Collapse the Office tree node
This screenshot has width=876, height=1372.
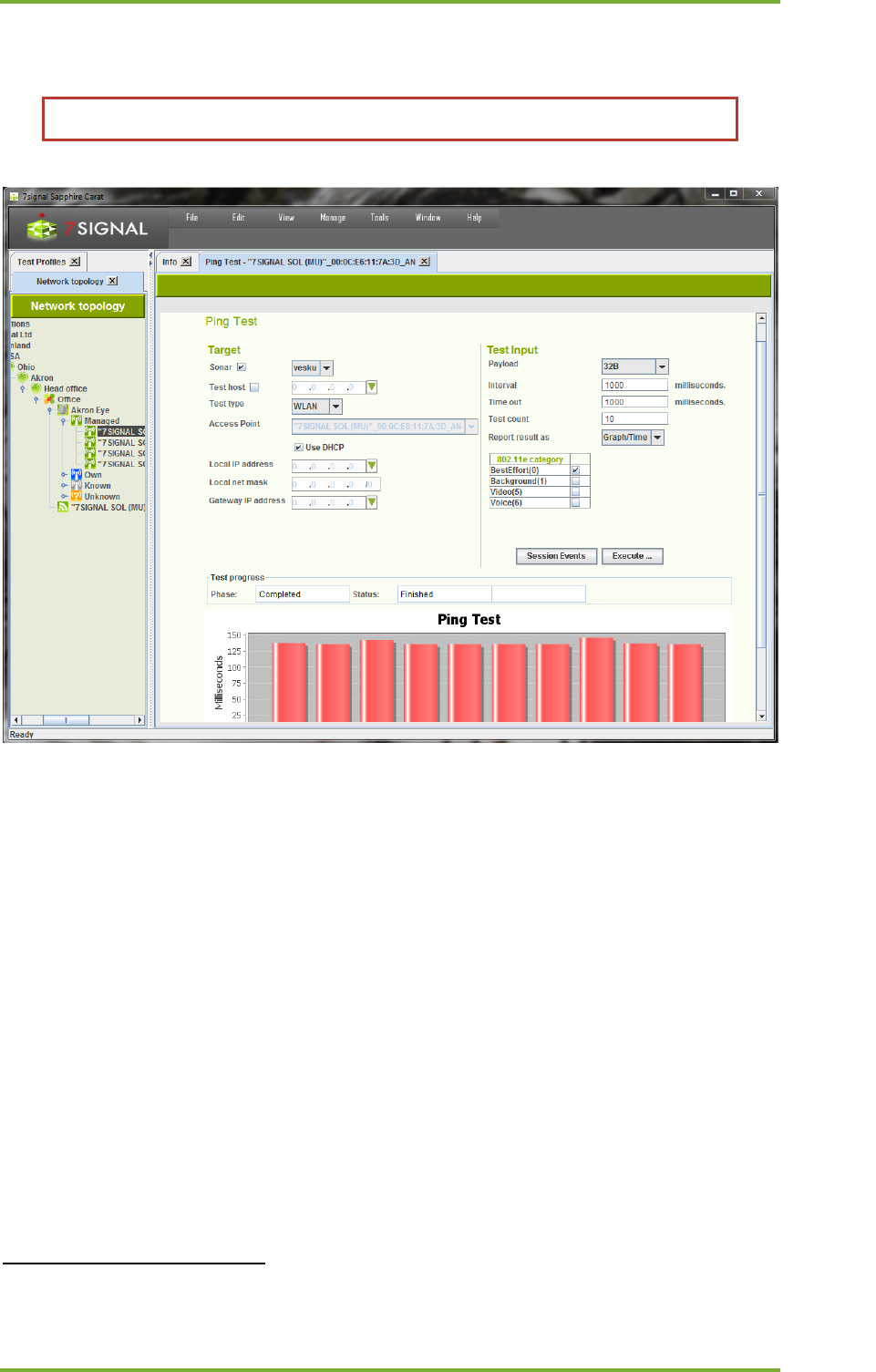36,399
